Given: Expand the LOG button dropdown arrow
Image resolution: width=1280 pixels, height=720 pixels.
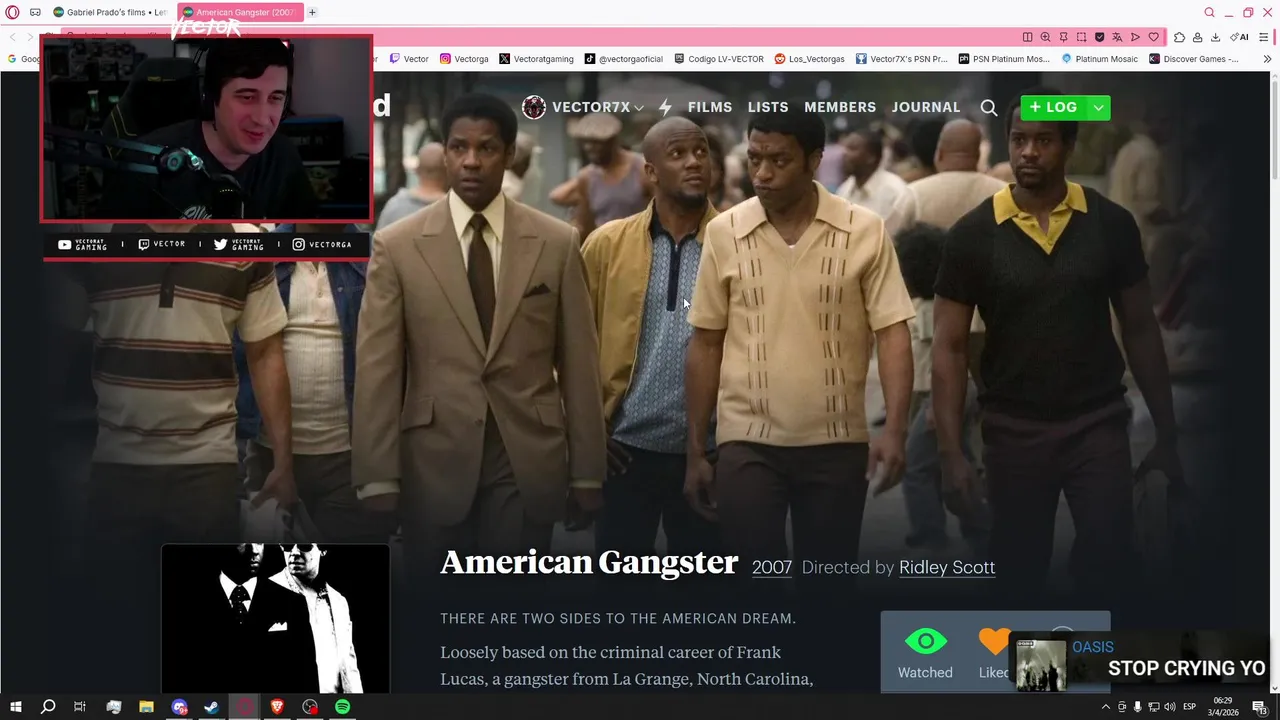Looking at the screenshot, I should (1098, 107).
